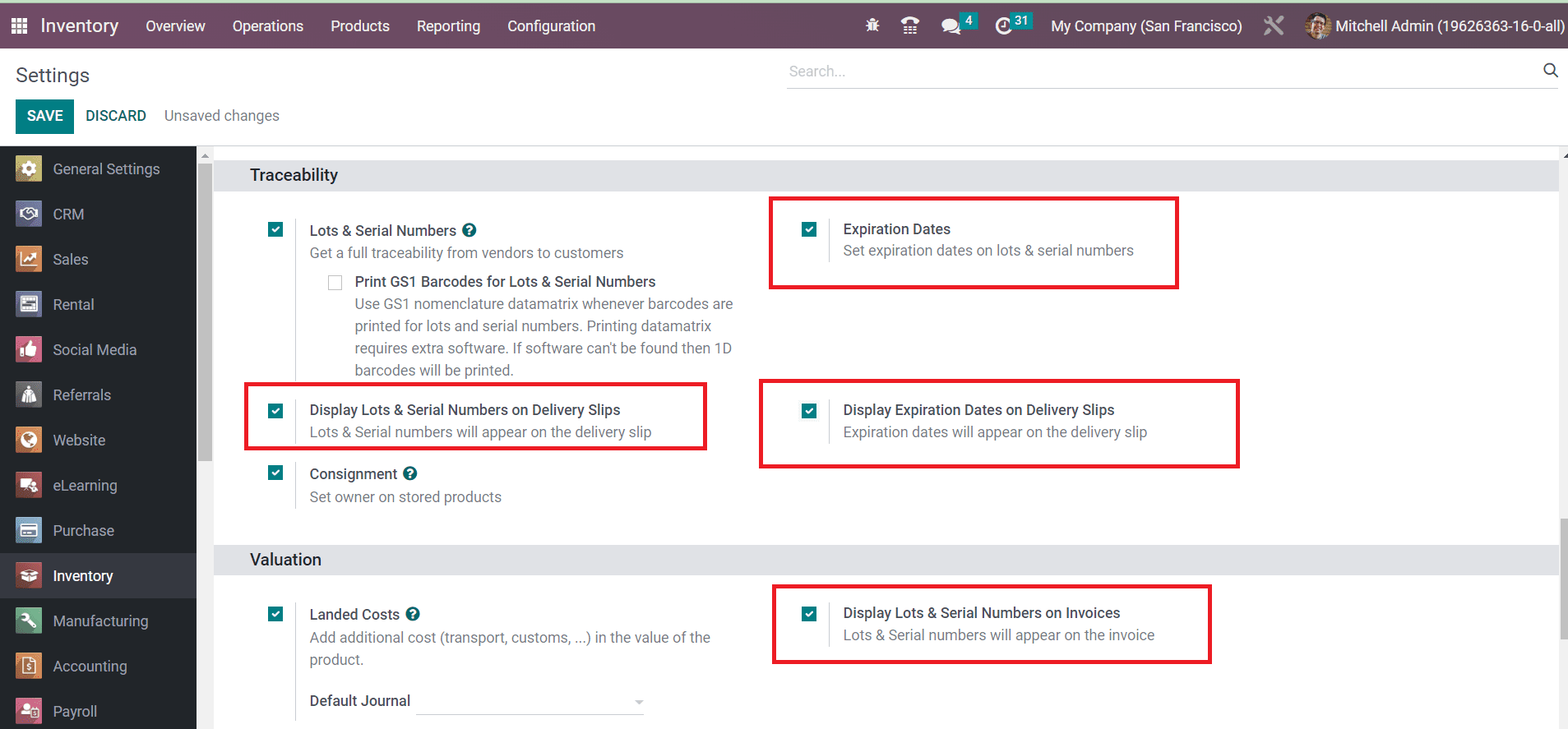Open the conversations chat icon
This screenshot has height=729, width=1568.
(x=951, y=26)
